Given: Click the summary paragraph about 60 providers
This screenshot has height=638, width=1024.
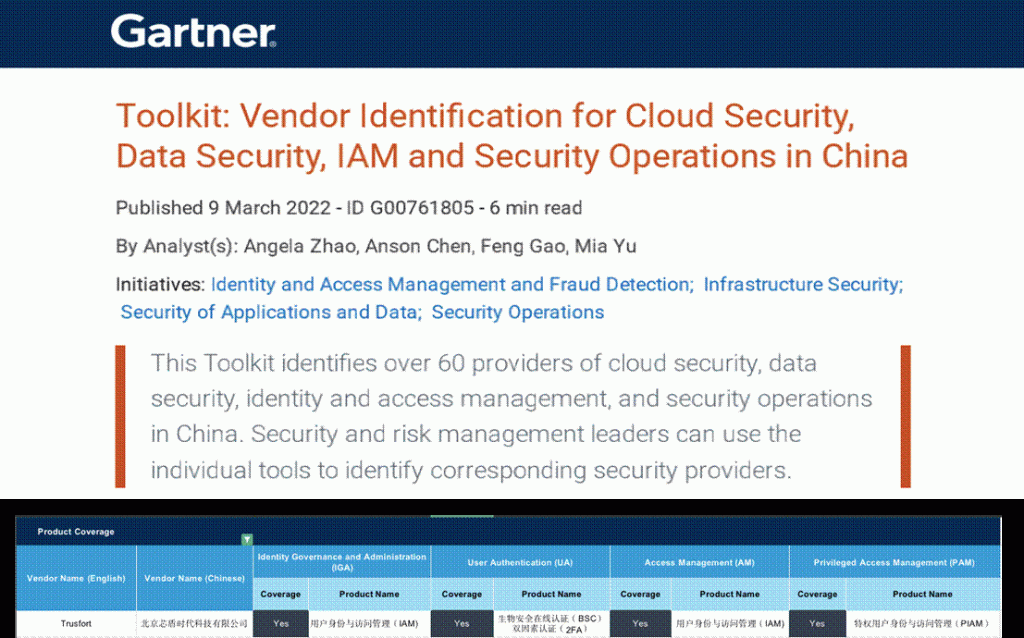Looking at the screenshot, I should coord(511,417).
